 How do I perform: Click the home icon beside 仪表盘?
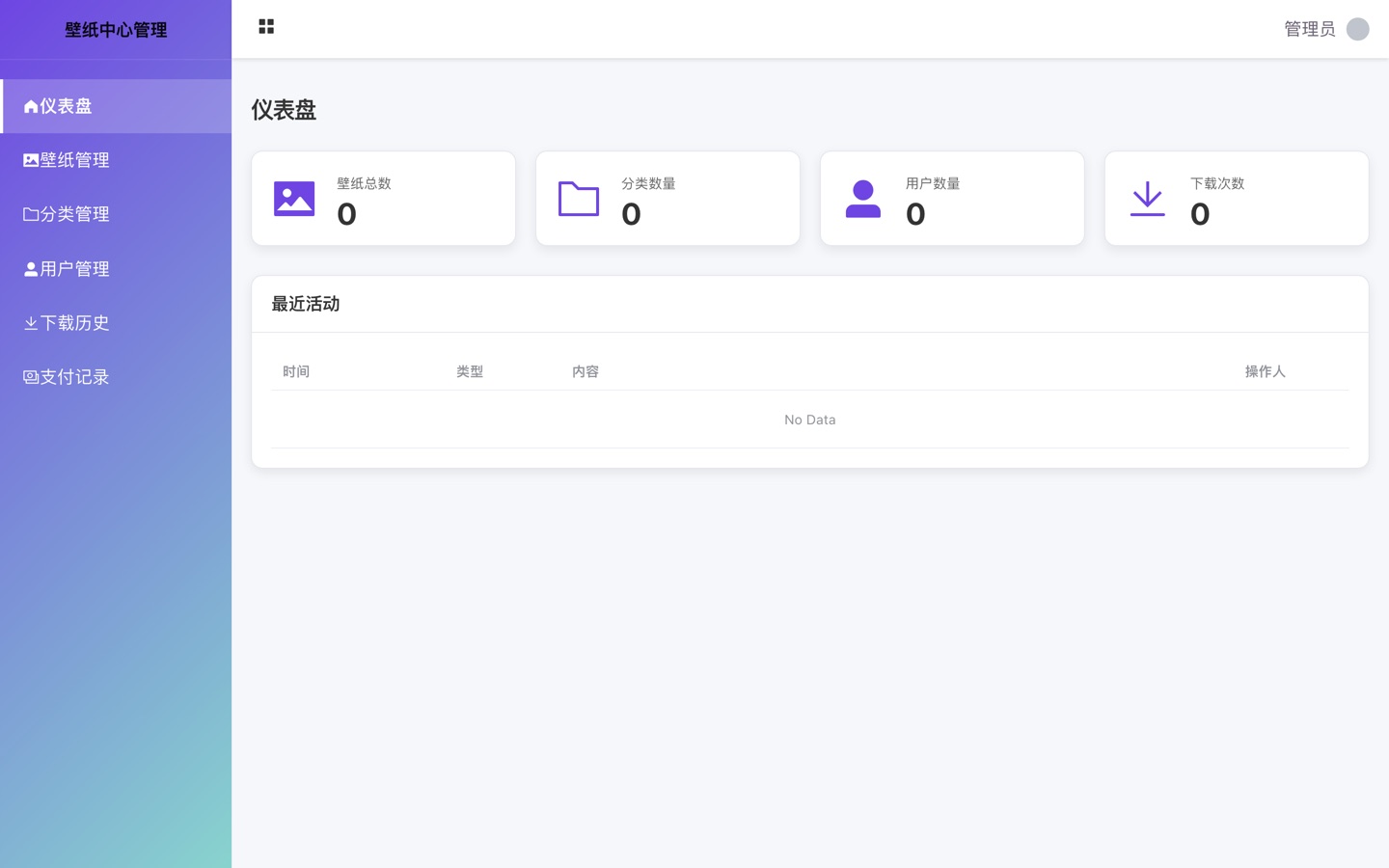31,106
